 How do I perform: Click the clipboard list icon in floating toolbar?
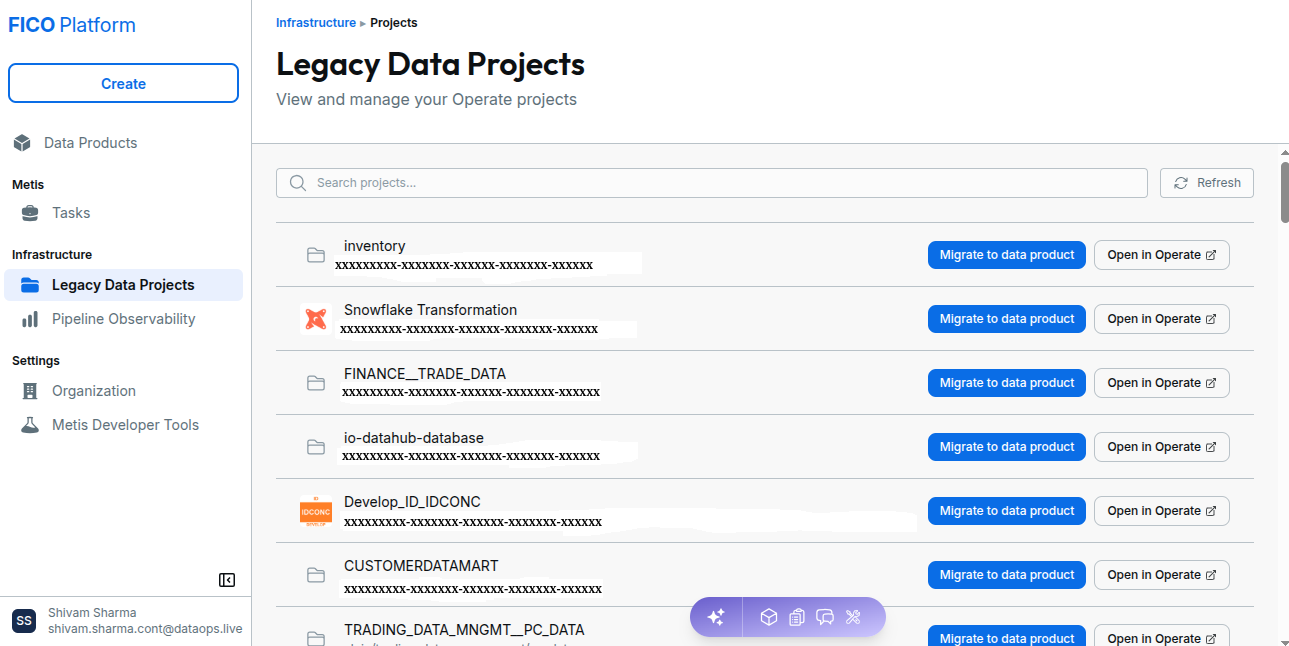click(796, 617)
